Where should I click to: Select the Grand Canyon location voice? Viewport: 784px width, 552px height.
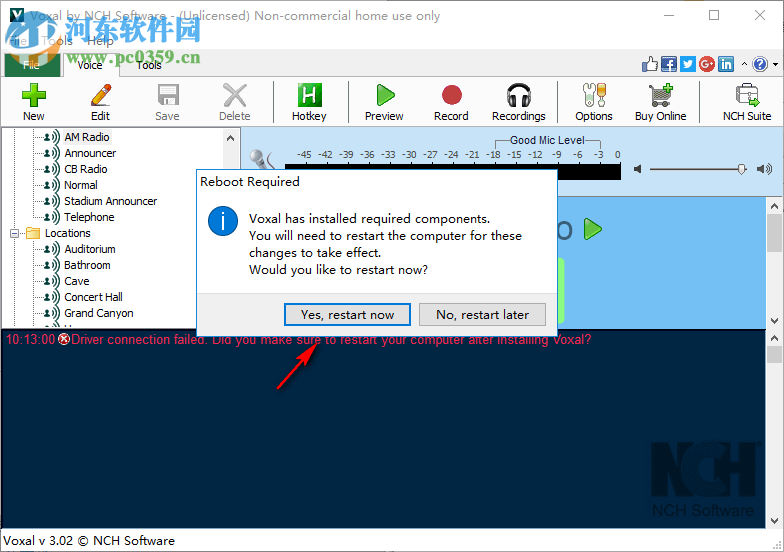point(98,313)
